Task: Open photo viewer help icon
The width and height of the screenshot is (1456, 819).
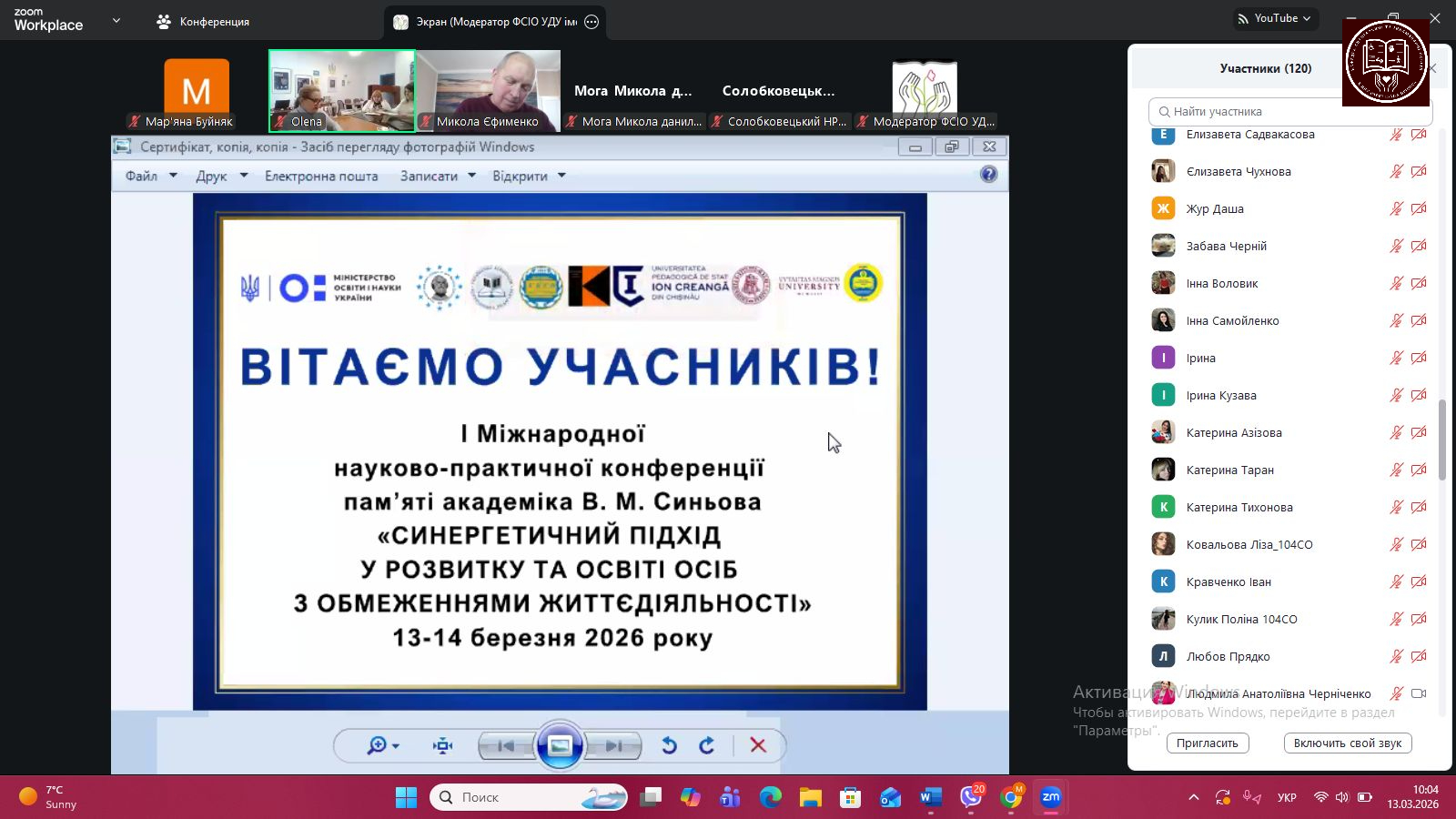Action: point(988,175)
